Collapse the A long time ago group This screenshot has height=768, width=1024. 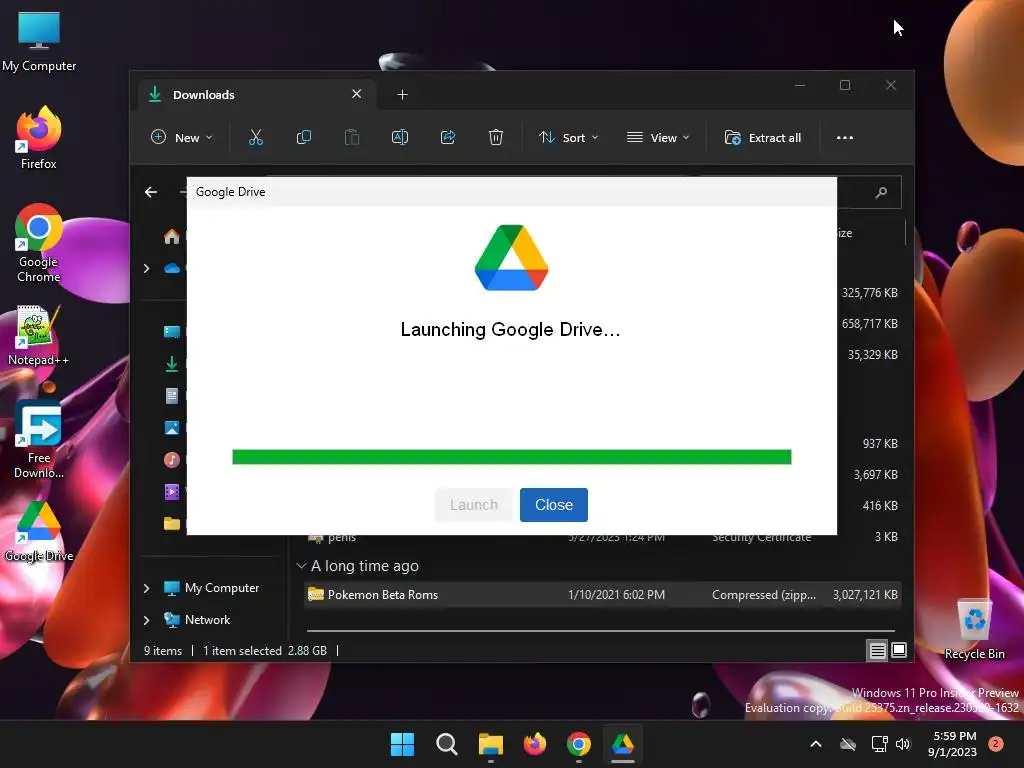tap(301, 566)
